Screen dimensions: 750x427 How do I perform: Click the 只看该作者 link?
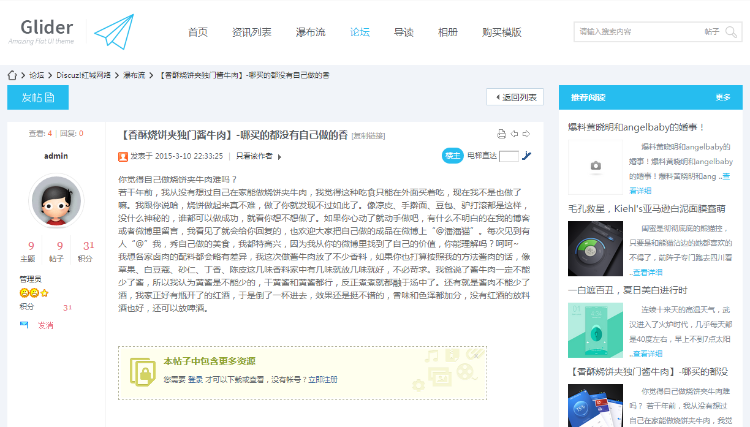click(254, 156)
